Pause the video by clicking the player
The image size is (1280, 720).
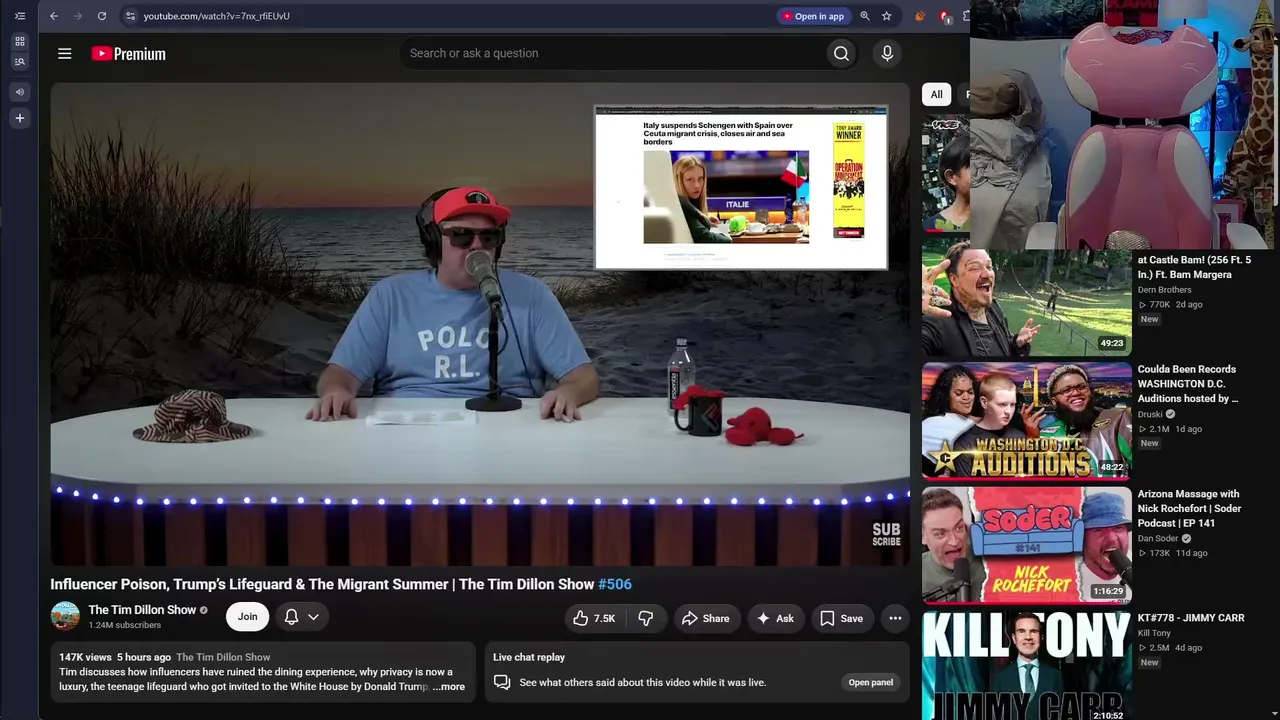point(480,325)
